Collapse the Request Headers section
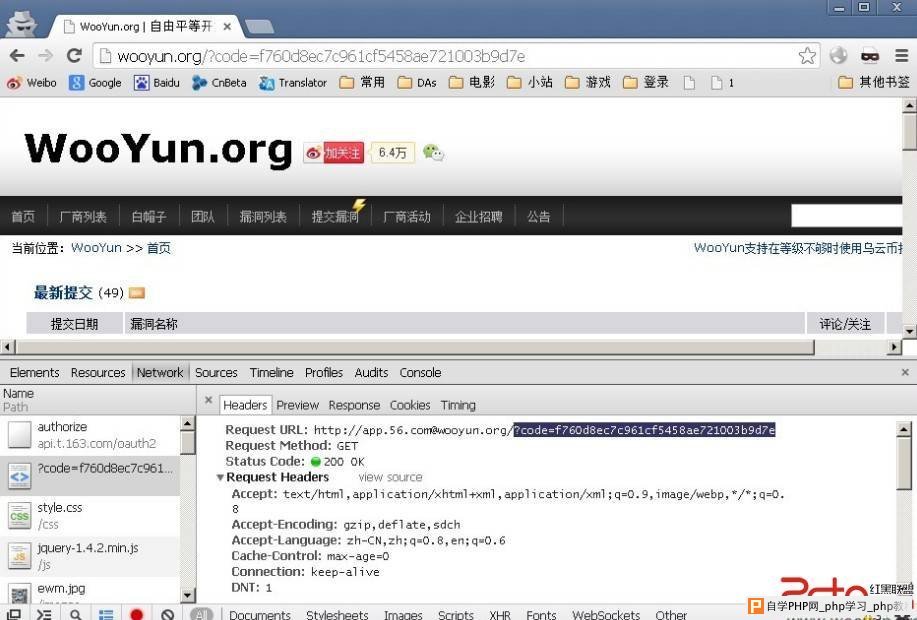917x620 pixels. click(220, 477)
